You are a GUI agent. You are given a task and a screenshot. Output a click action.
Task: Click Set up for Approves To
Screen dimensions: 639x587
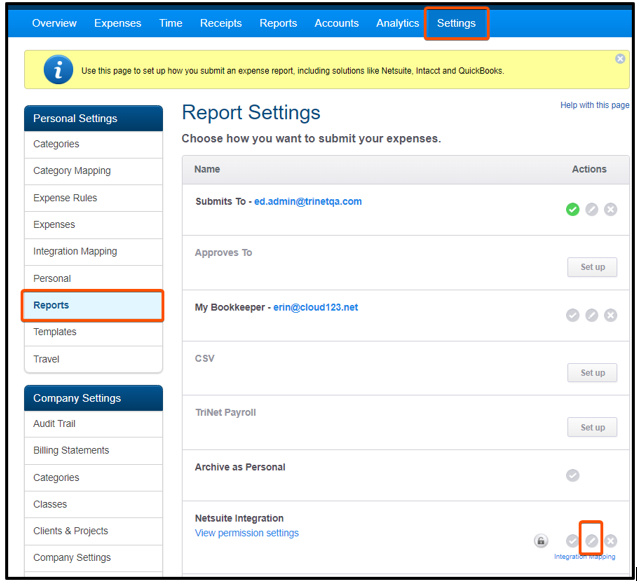pos(592,267)
